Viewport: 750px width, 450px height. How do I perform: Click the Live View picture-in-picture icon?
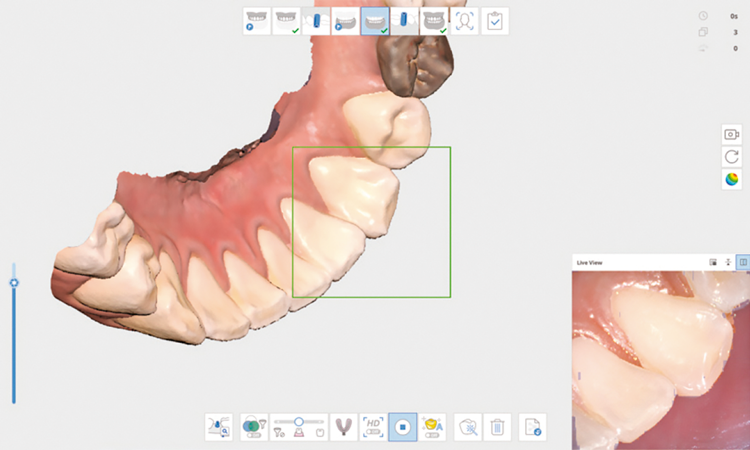713,262
